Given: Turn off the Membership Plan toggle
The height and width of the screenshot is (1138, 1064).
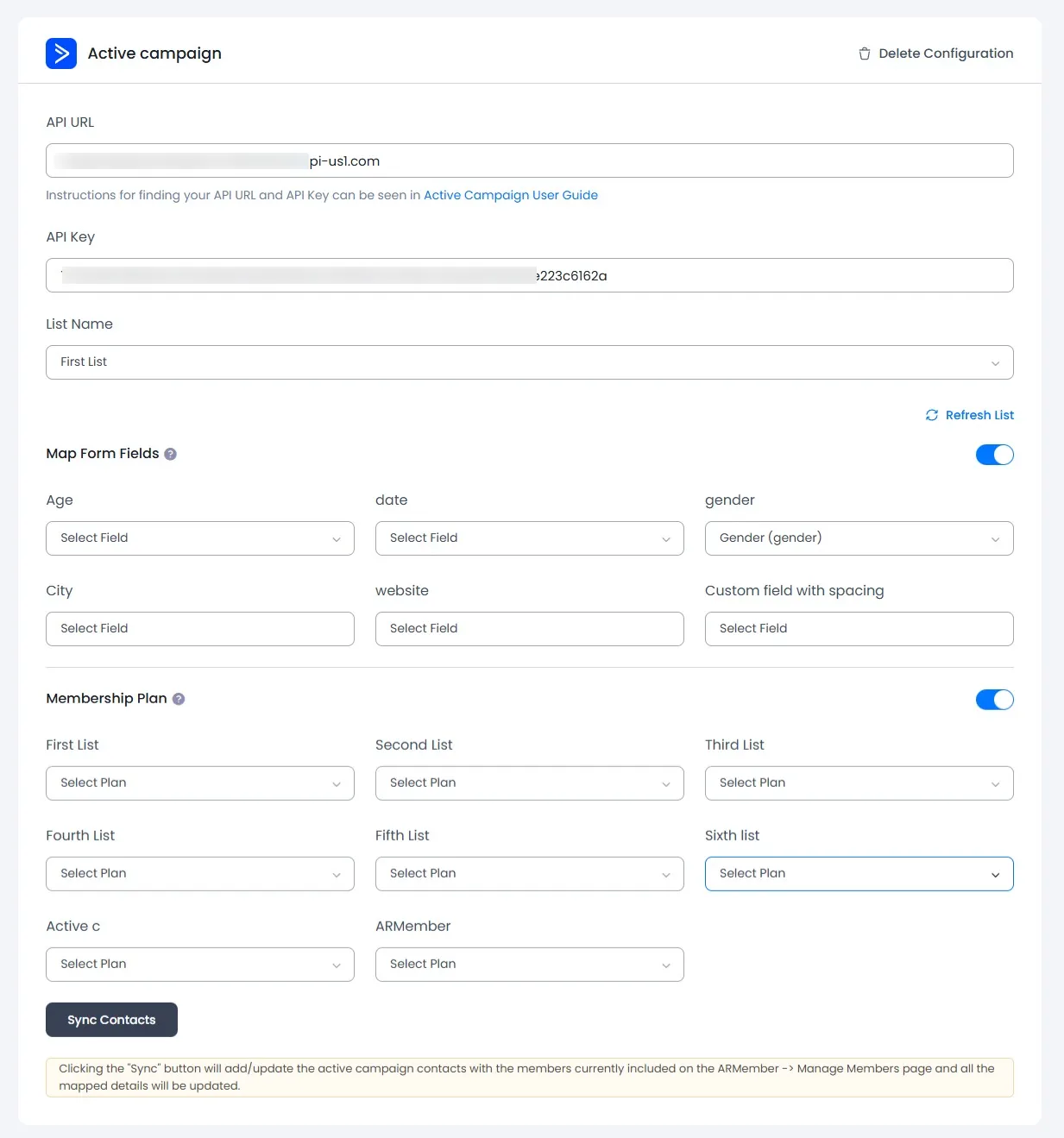Looking at the screenshot, I should click(995, 700).
